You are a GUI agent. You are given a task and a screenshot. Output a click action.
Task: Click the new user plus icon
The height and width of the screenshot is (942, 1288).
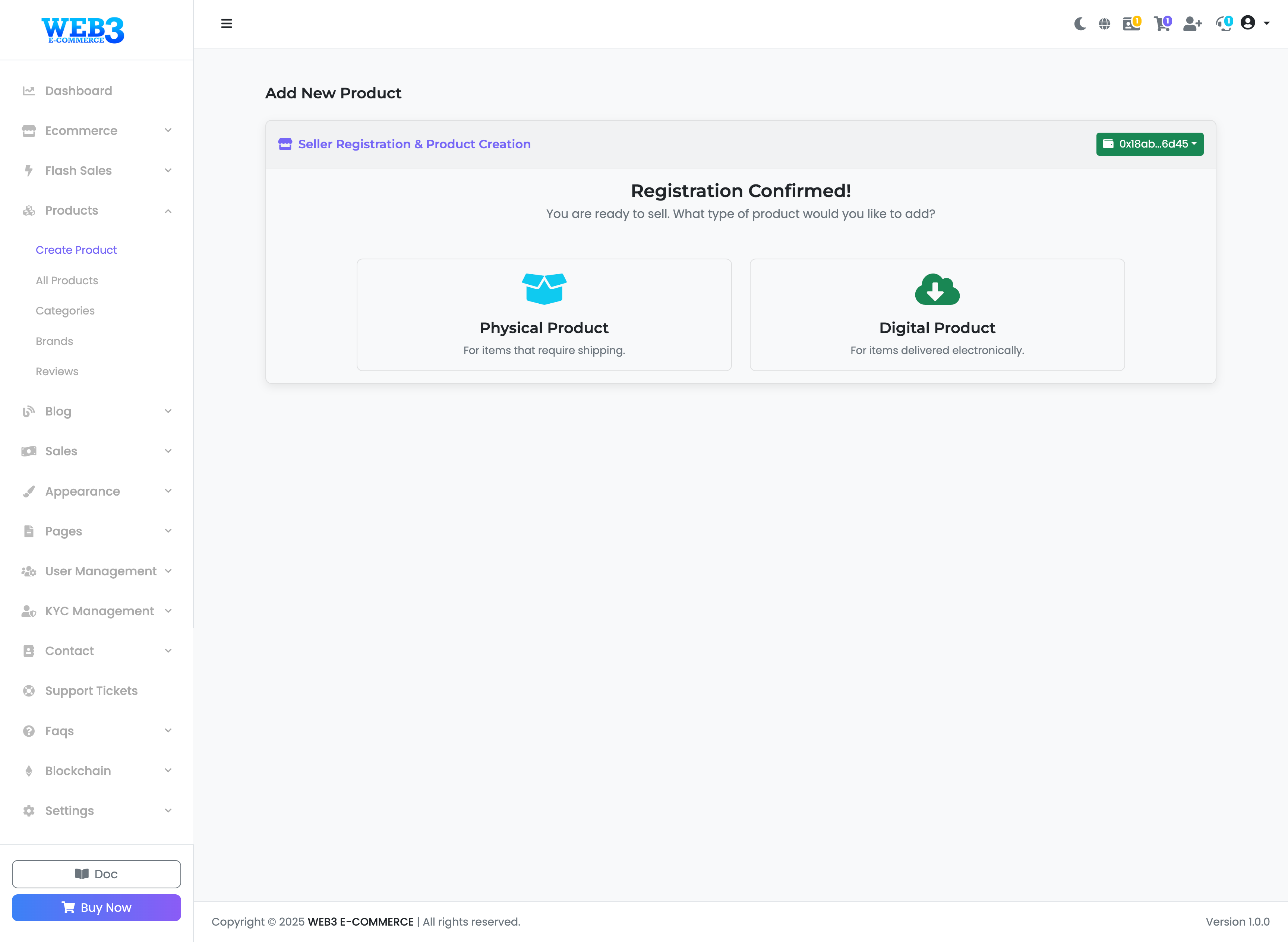pyautogui.click(x=1191, y=24)
